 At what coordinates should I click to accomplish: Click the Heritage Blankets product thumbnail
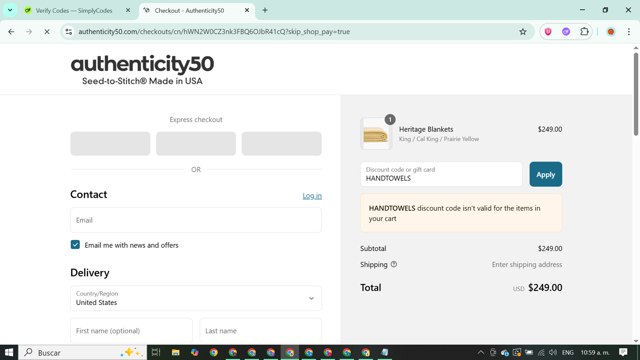point(376,133)
